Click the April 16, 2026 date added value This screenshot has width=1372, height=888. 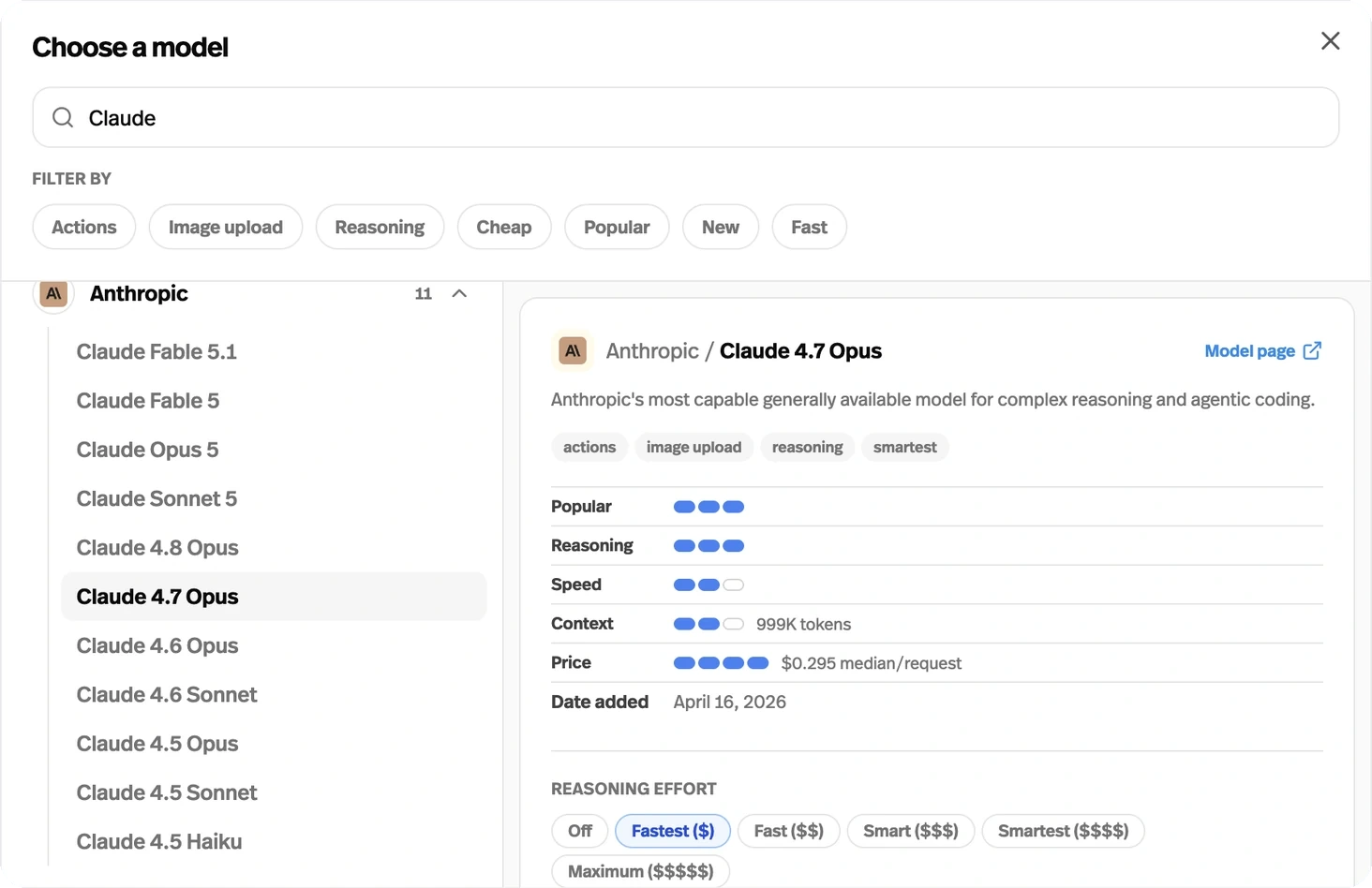click(730, 703)
